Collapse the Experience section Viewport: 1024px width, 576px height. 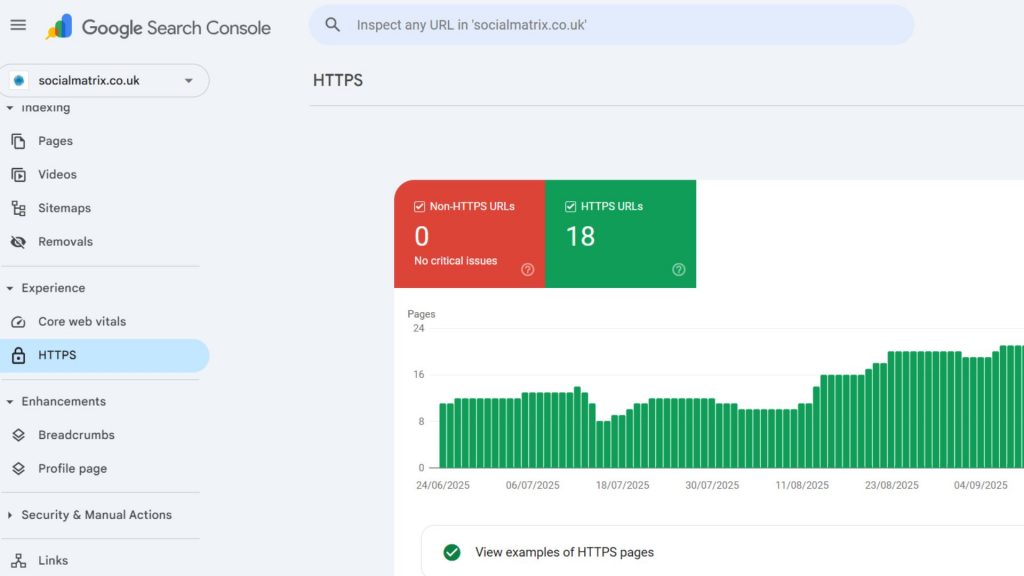[10, 288]
